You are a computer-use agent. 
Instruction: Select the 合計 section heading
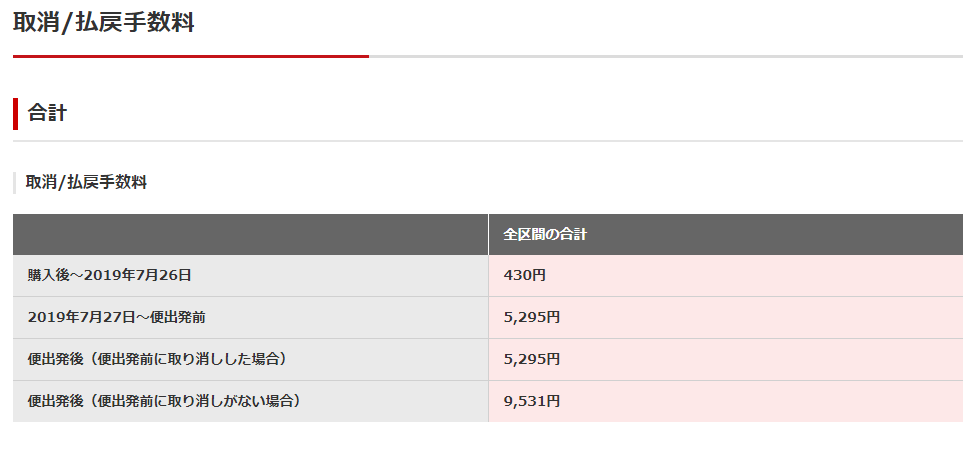[47, 113]
